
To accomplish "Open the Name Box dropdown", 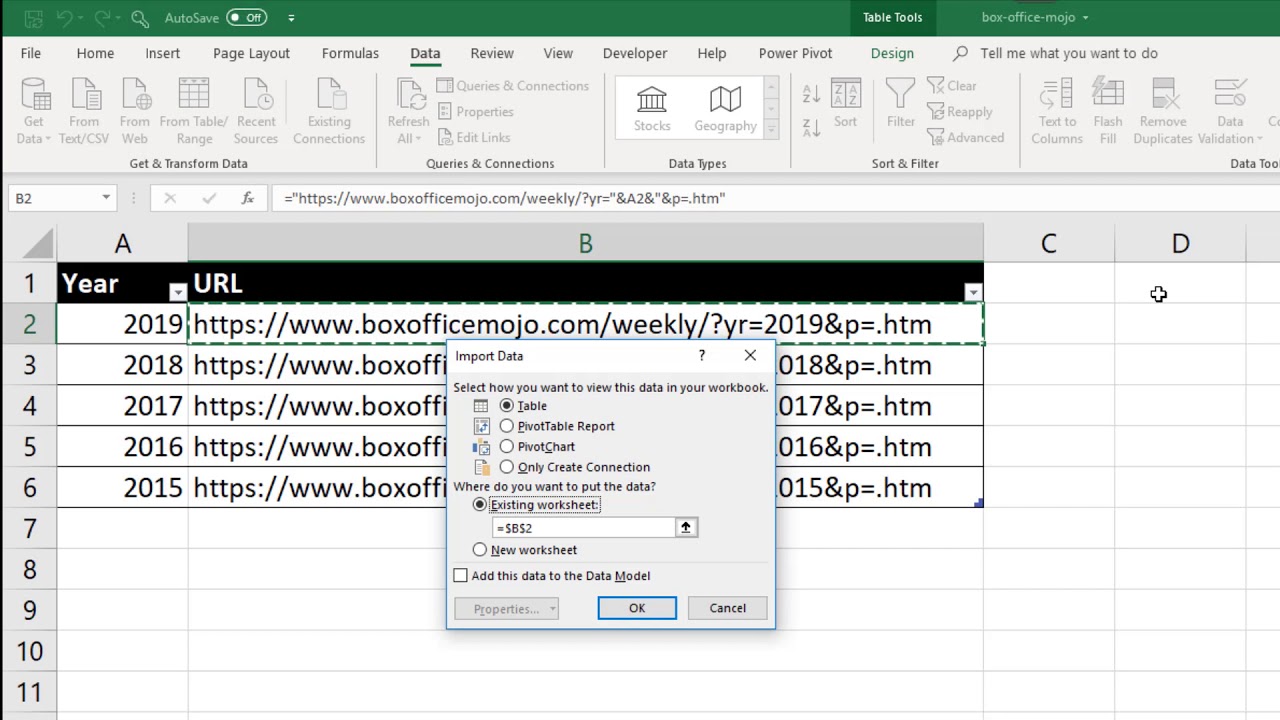I will tap(106, 198).
